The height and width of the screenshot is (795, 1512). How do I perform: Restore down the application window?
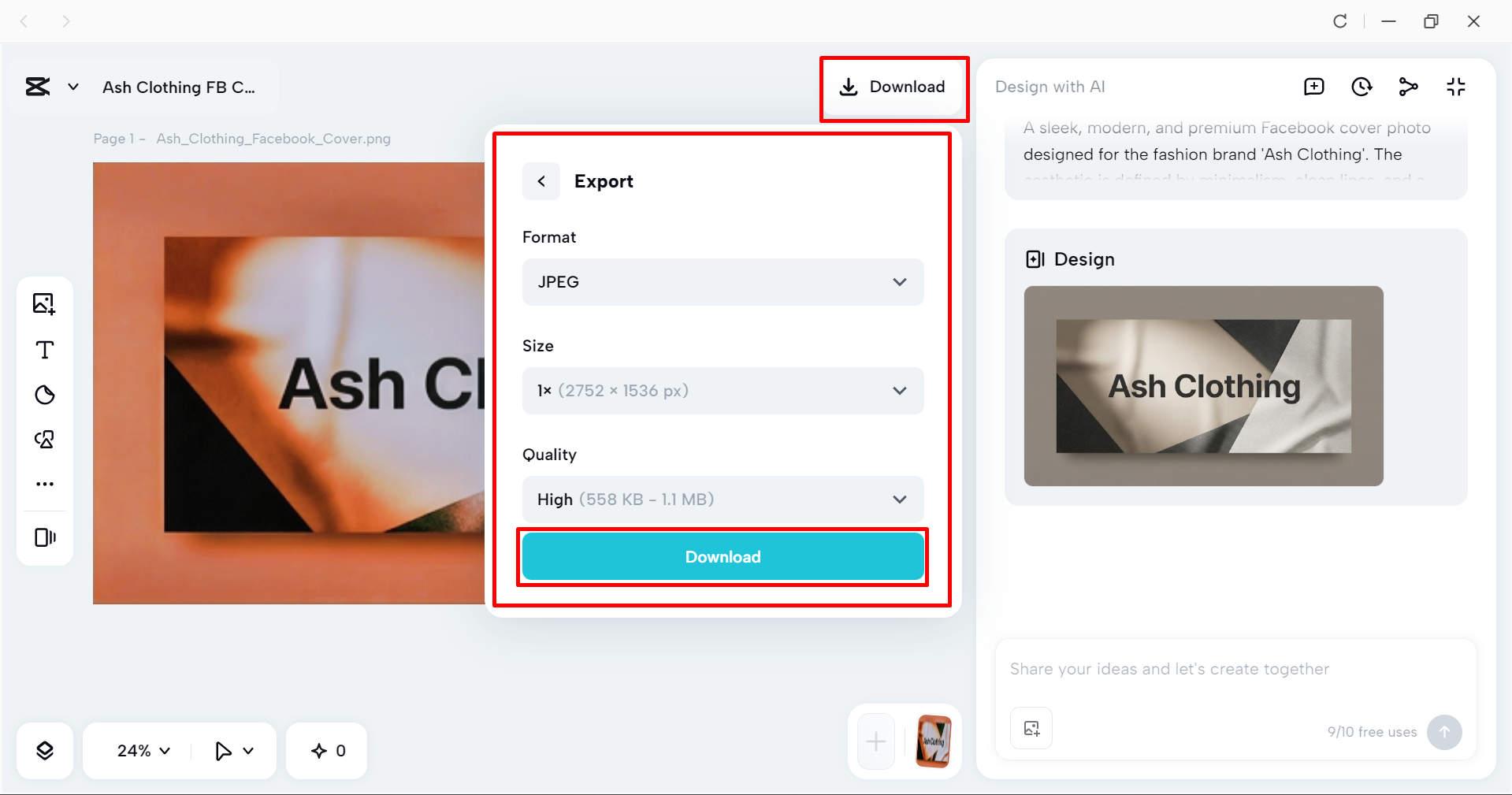pos(1432,21)
